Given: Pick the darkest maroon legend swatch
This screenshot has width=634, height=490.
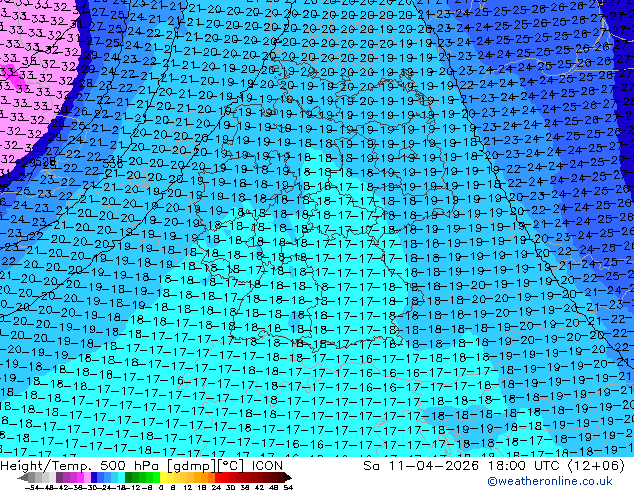Looking at the screenshot, I should coord(281,477).
